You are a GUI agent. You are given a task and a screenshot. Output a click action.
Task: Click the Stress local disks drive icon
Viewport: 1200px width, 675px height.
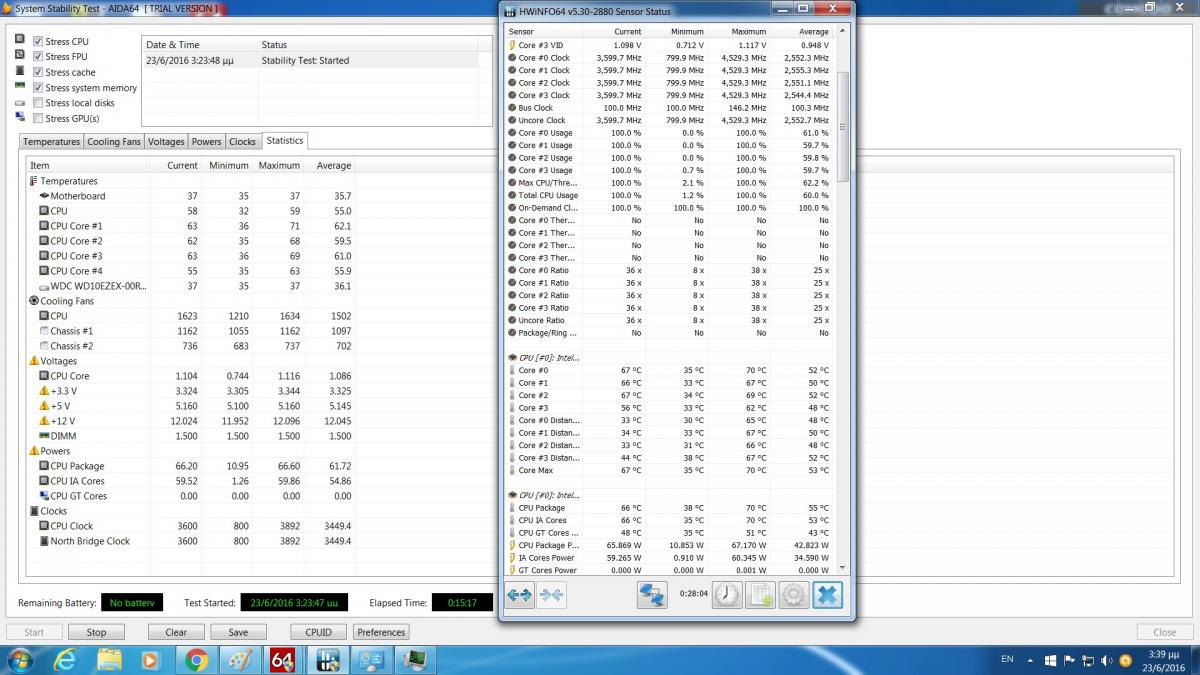click(20, 102)
